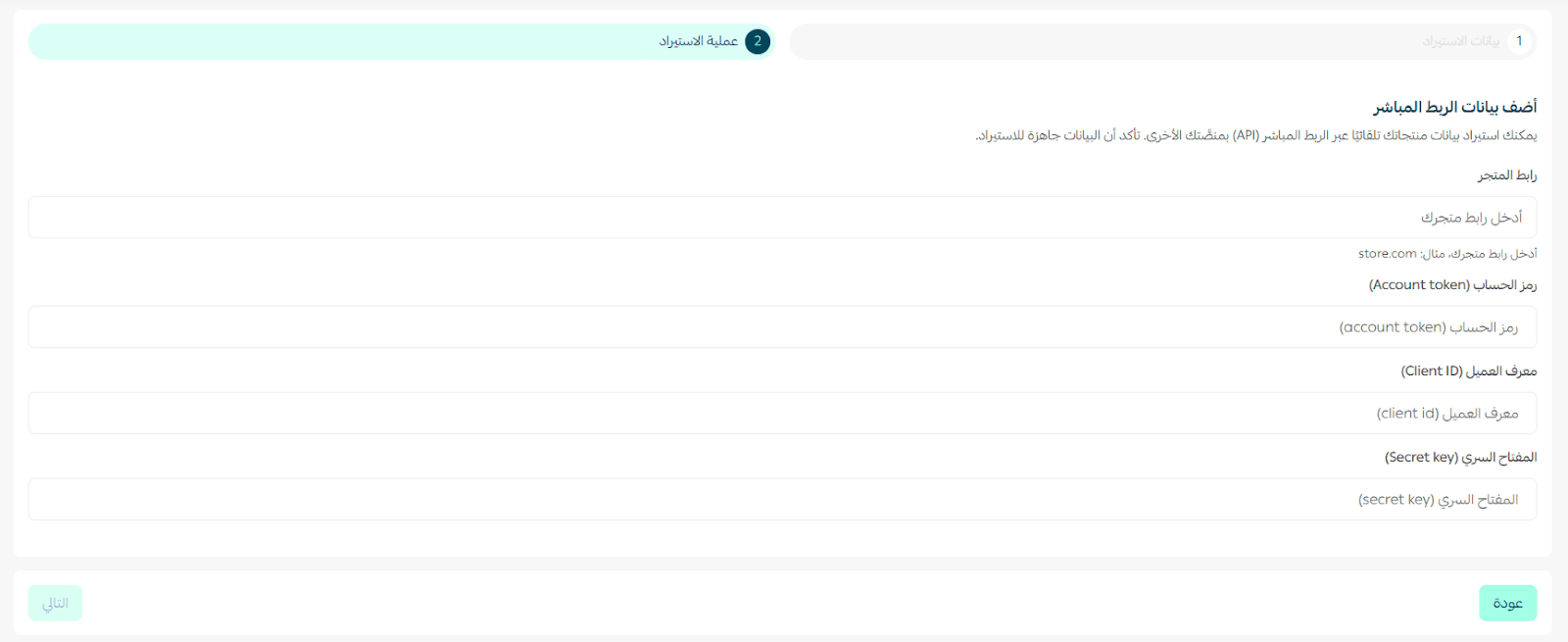1568x642 pixels.
Task: Click the 'رمز الحساب (Account token)' label
Action: click(1452, 285)
